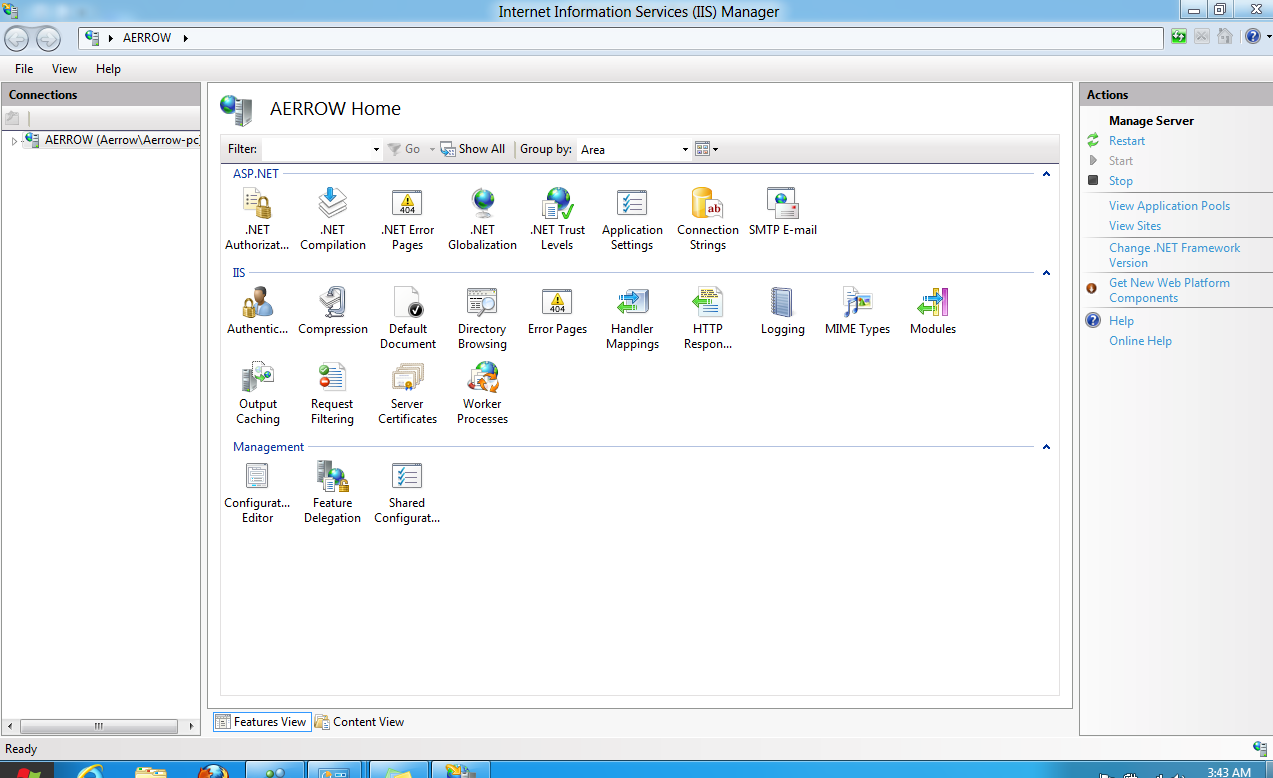Click the Restart server action
The width and height of the screenshot is (1273, 778).
click(x=1126, y=141)
